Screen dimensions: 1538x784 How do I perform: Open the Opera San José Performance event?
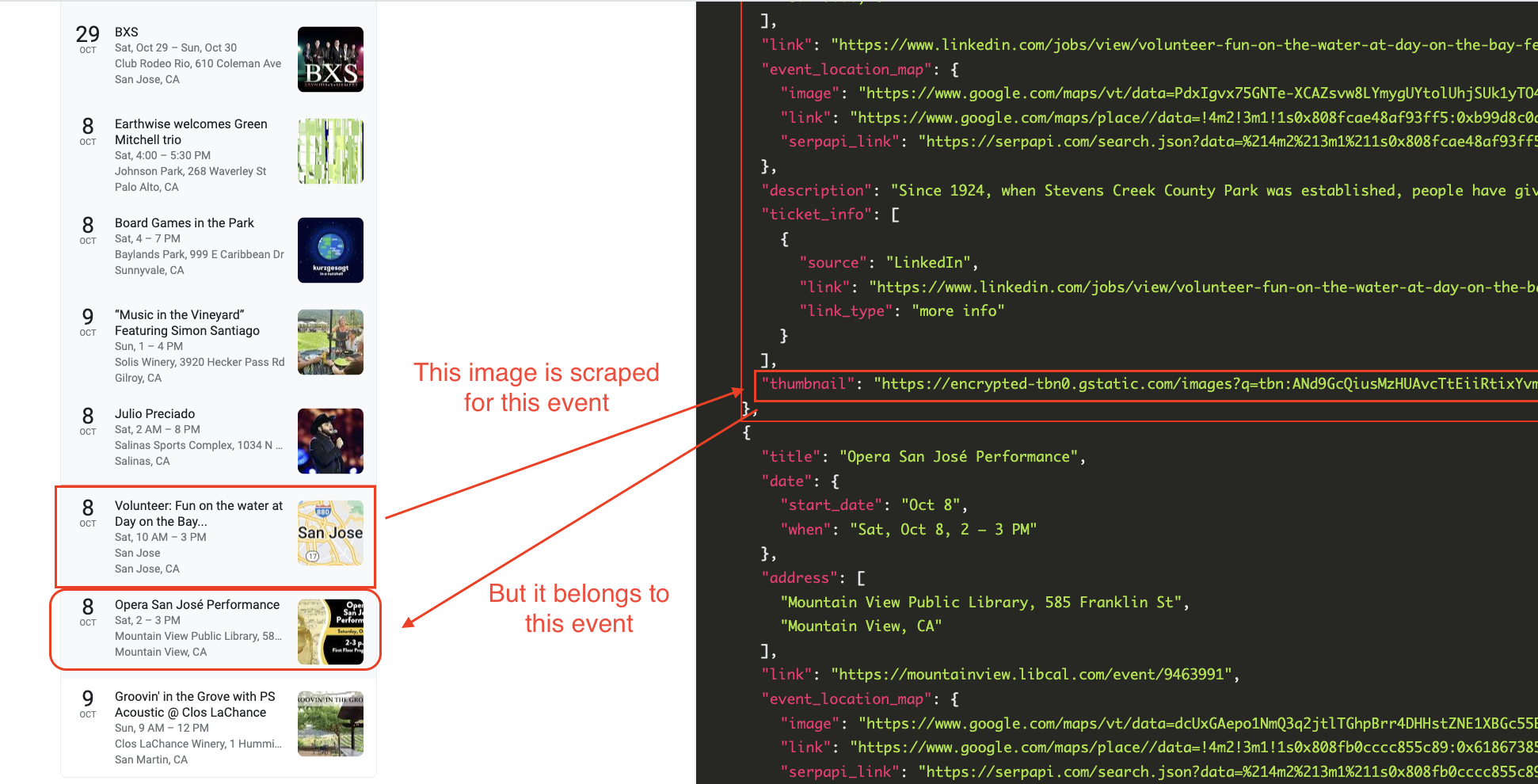pos(197,604)
